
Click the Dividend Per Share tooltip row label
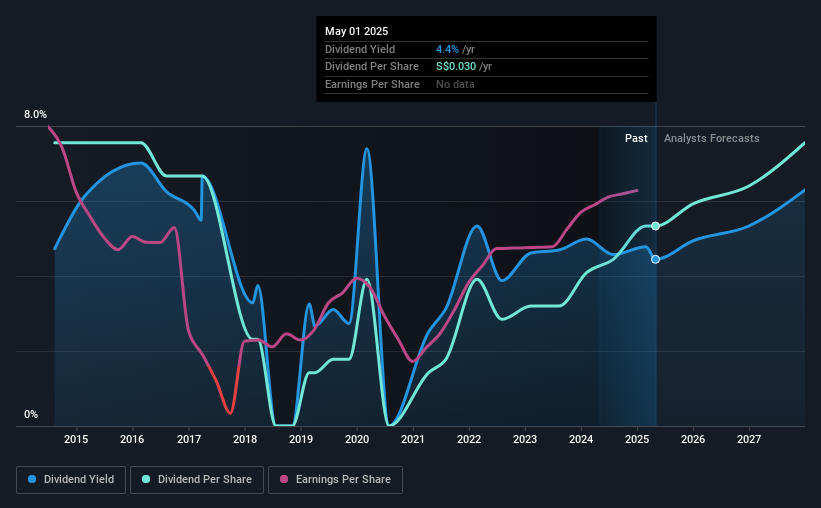point(372,67)
